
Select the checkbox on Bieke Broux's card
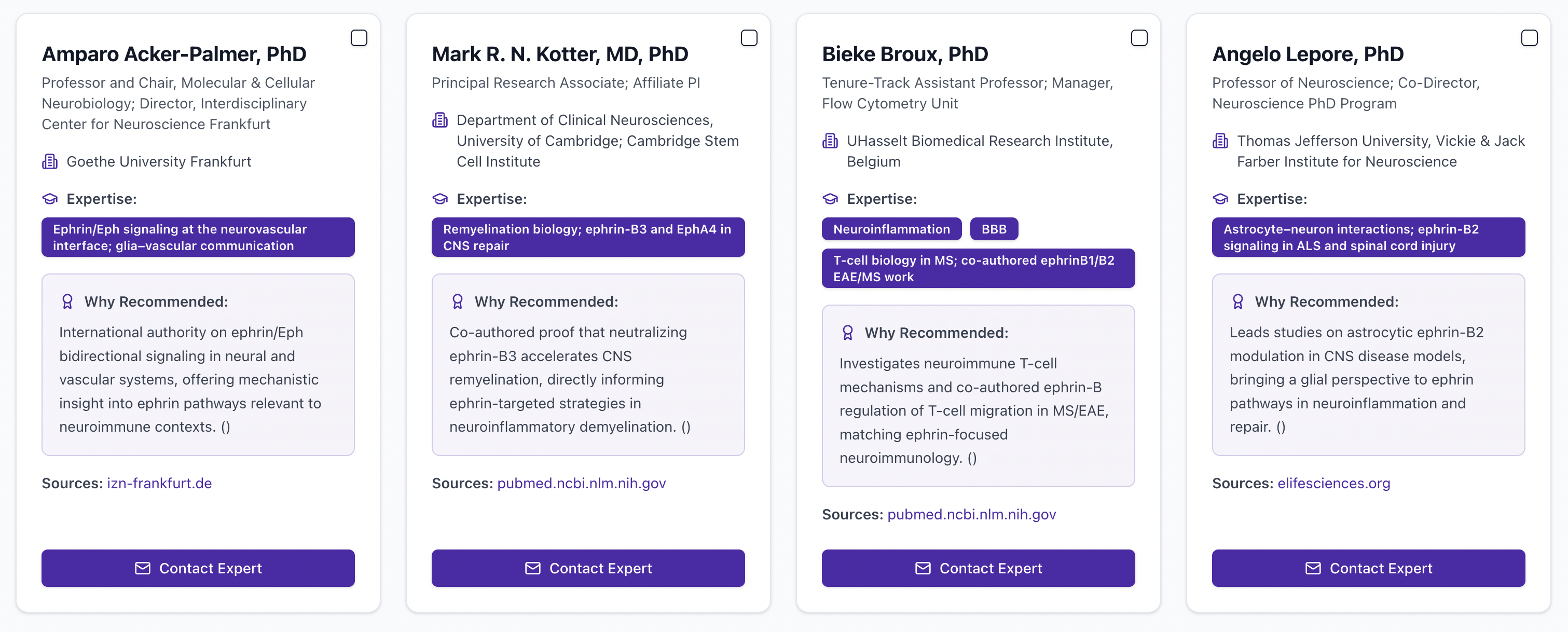[x=1139, y=37]
